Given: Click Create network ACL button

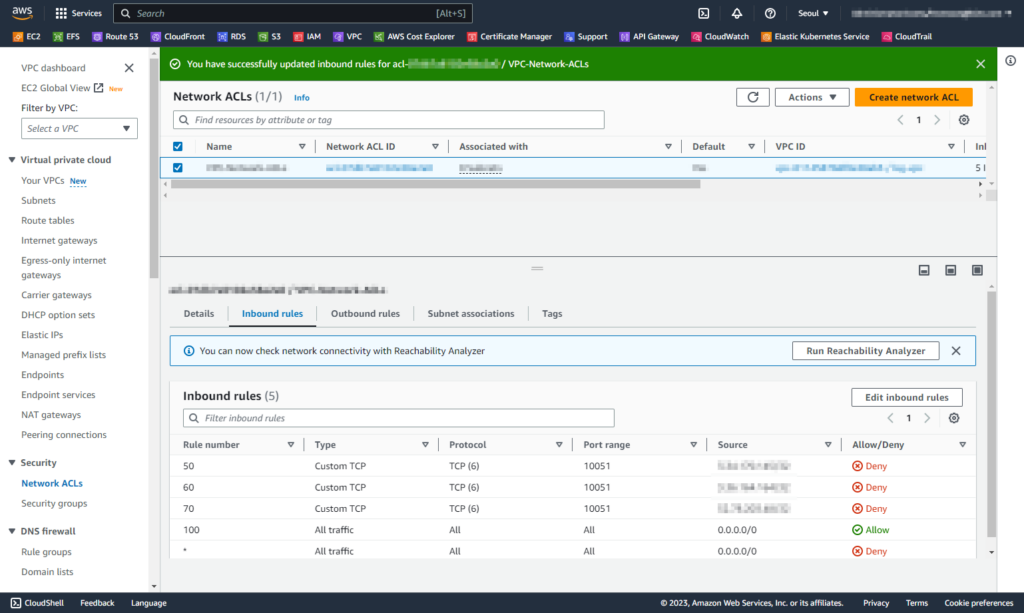Looking at the screenshot, I should (914, 97).
